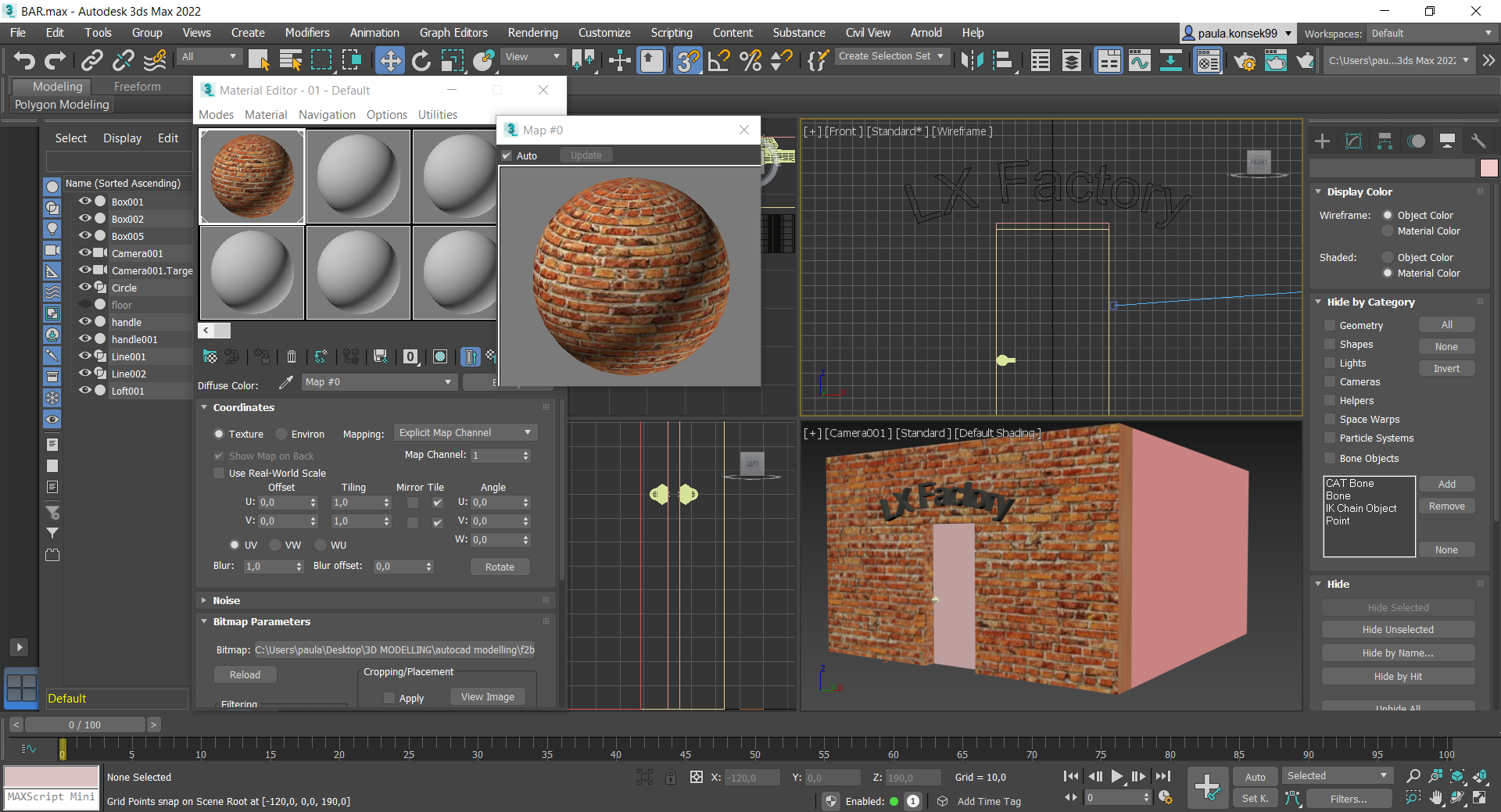Select the Select and Link tool
This screenshot has width=1501, height=812.
[92, 60]
